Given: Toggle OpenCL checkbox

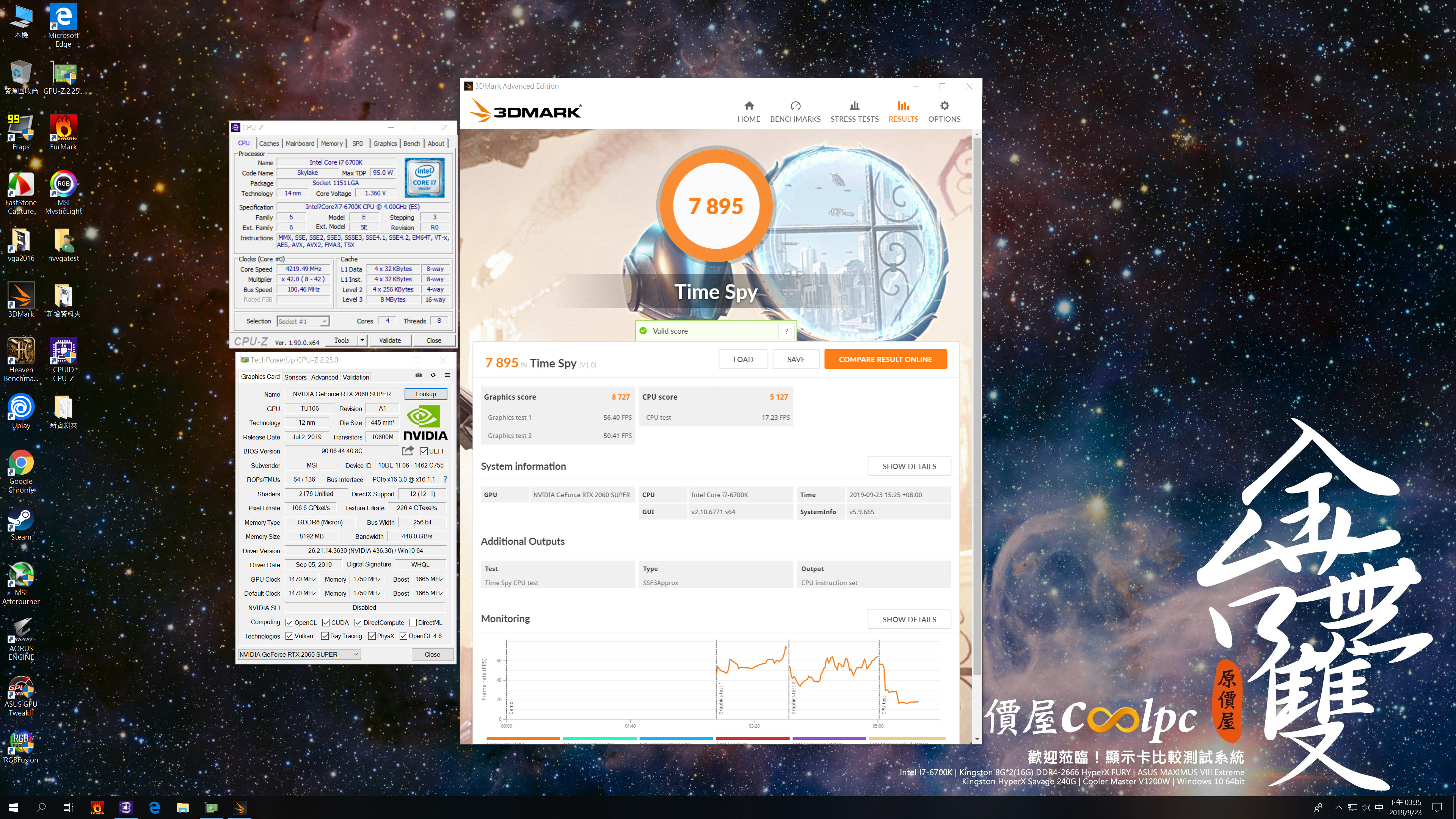Looking at the screenshot, I should (x=289, y=622).
